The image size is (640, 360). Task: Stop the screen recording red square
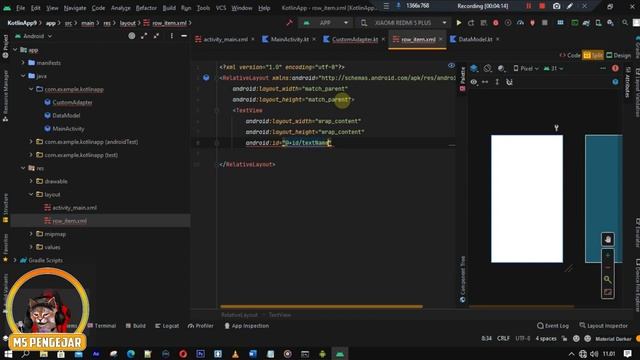tap(542, 6)
